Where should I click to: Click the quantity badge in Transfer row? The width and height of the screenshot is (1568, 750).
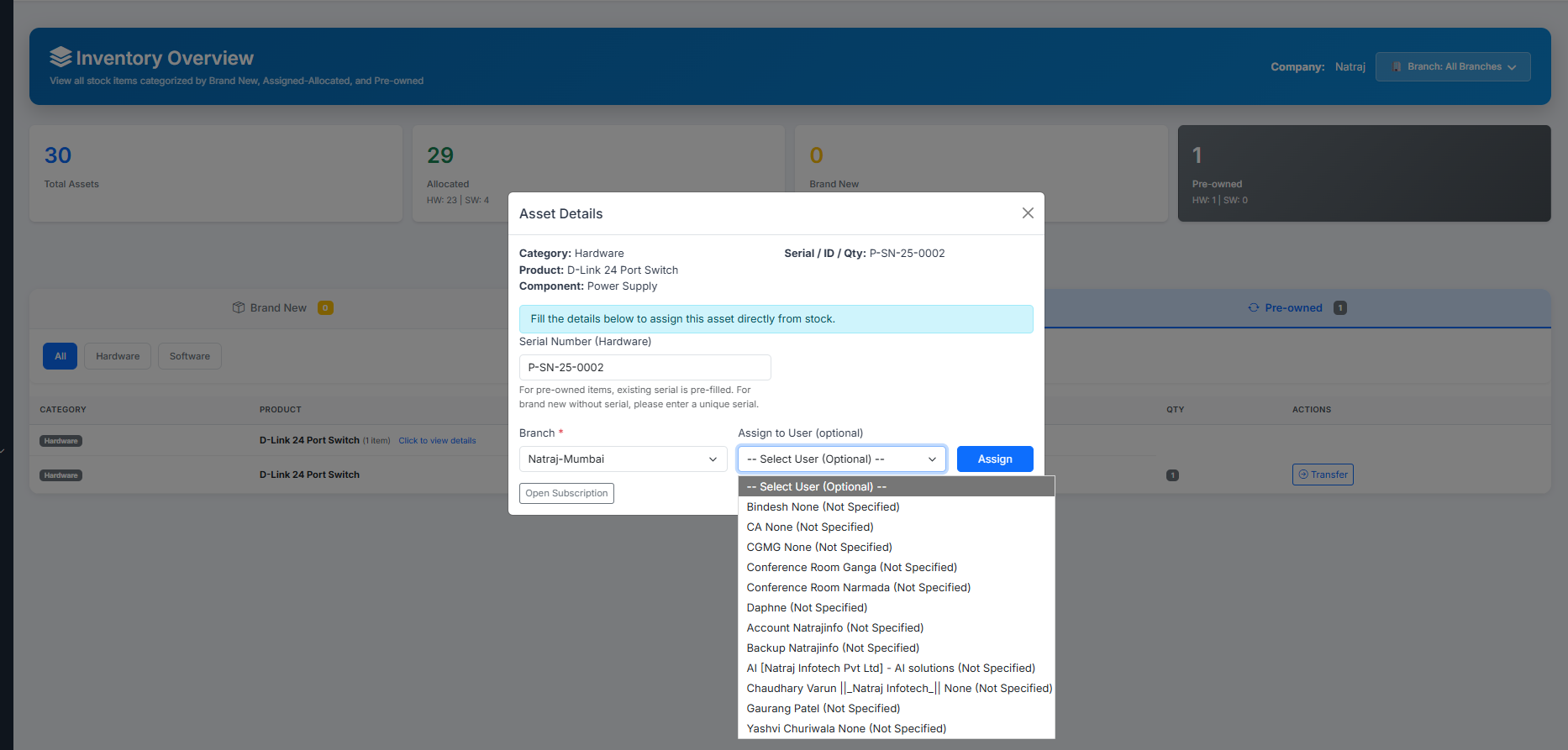1172,475
